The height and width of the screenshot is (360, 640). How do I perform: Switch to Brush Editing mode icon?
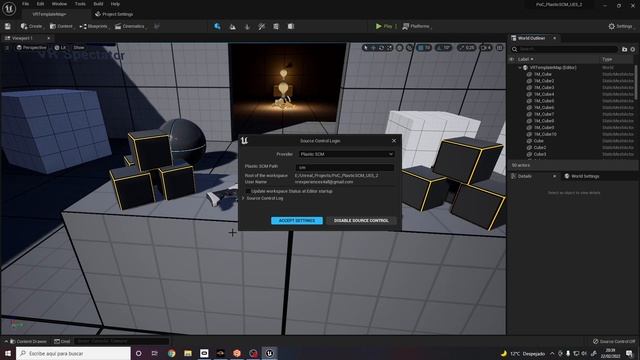tap(291, 27)
